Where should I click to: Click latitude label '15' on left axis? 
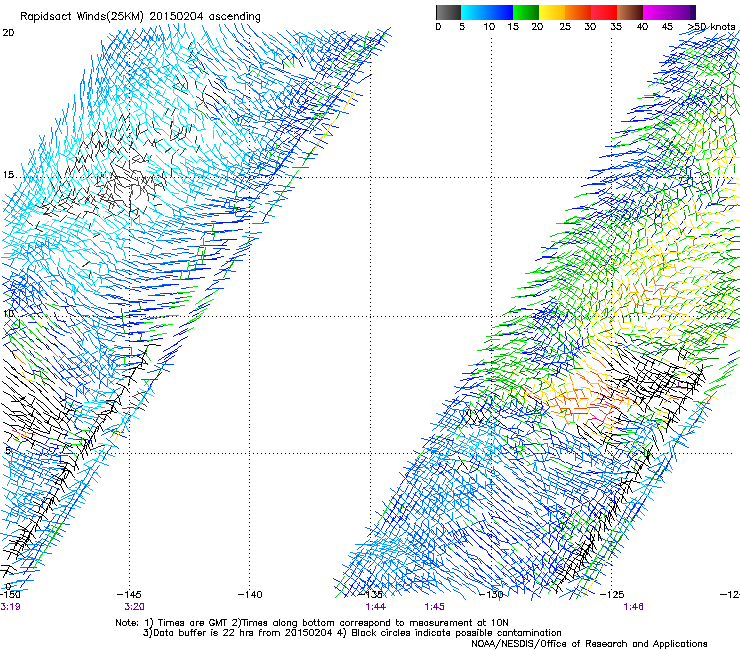(8, 175)
